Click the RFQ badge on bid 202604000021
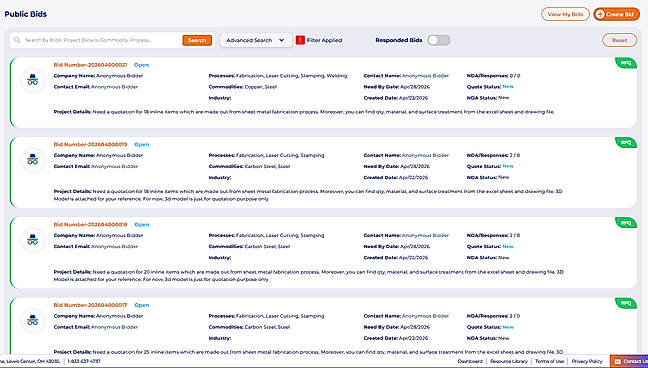The image size is (648, 368). [626, 63]
